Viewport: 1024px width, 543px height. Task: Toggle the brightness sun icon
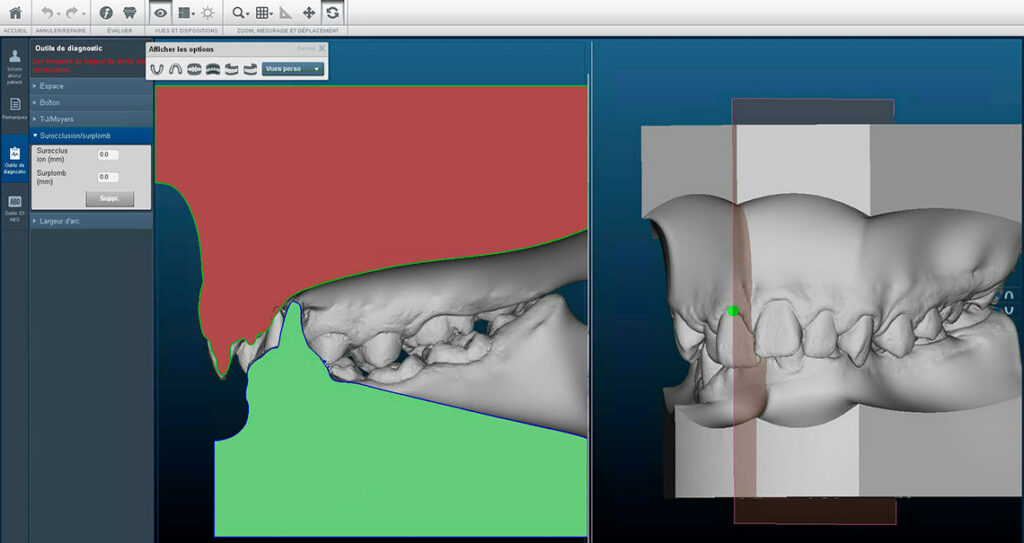207,13
